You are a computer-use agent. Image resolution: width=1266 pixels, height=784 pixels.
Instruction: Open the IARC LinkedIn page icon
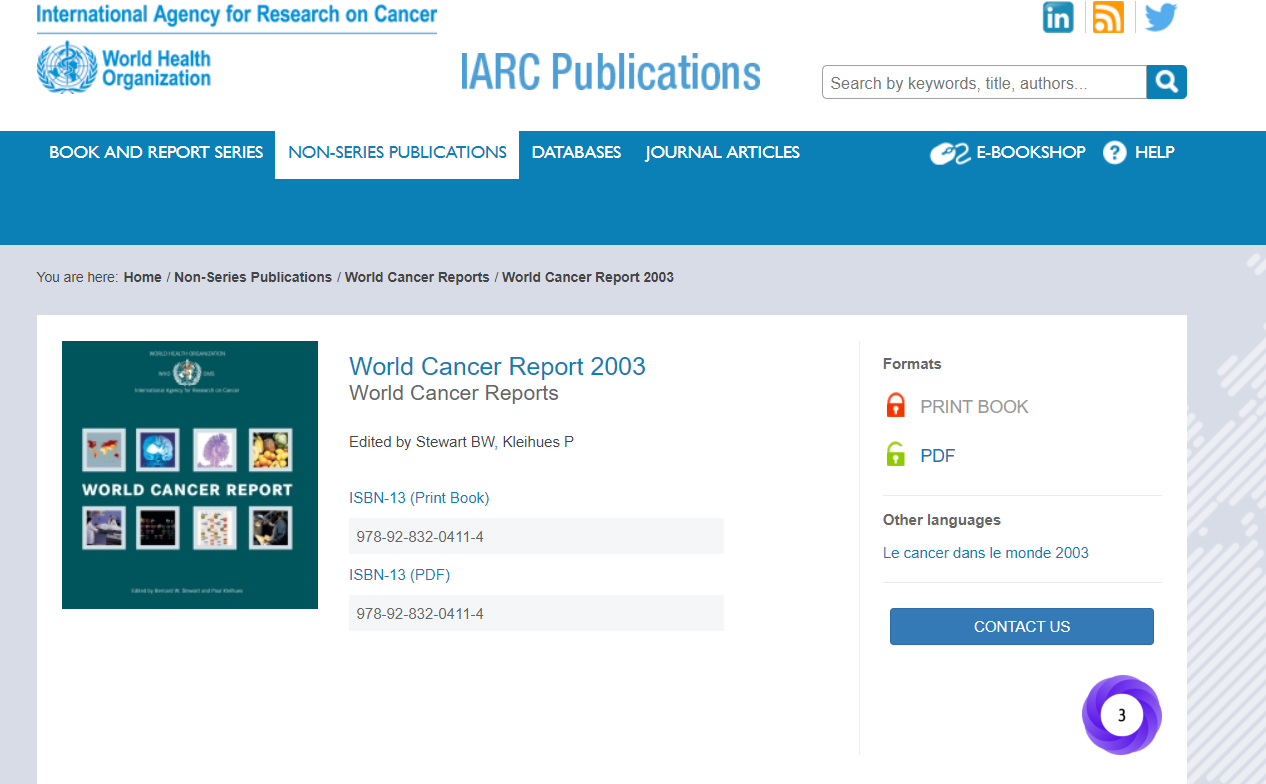[1058, 17]
